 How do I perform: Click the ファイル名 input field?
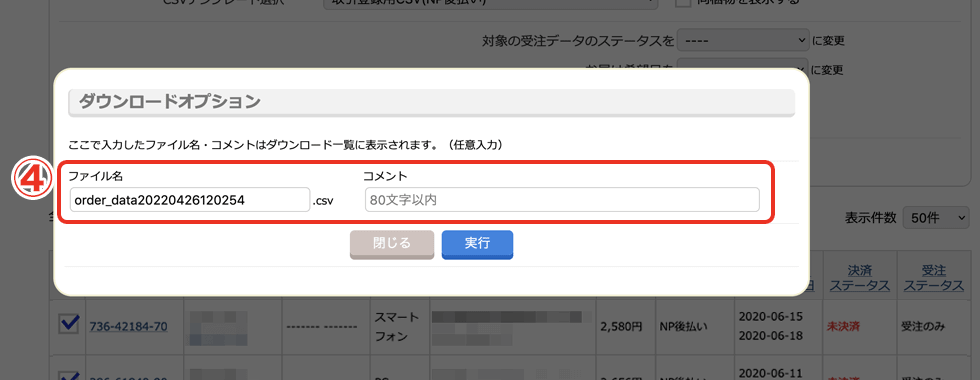190,200
